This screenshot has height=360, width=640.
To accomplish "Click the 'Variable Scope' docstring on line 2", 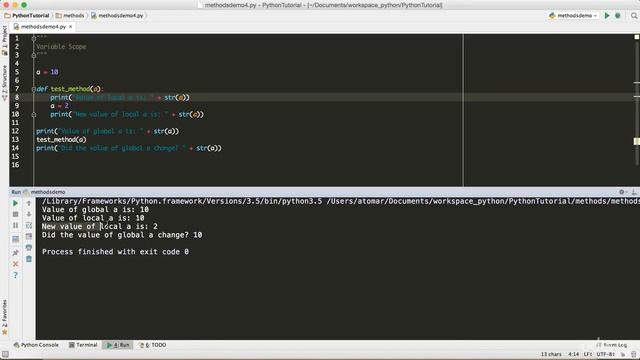I will (x=61, y=47).
